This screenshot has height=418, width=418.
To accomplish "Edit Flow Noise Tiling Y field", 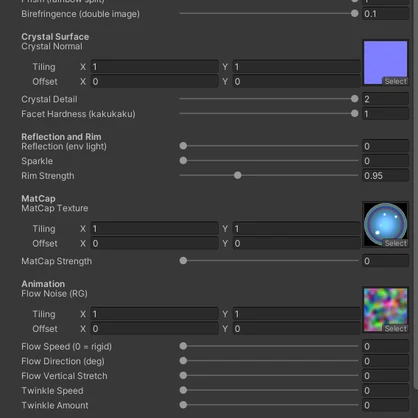I will (x=296, y=314).
